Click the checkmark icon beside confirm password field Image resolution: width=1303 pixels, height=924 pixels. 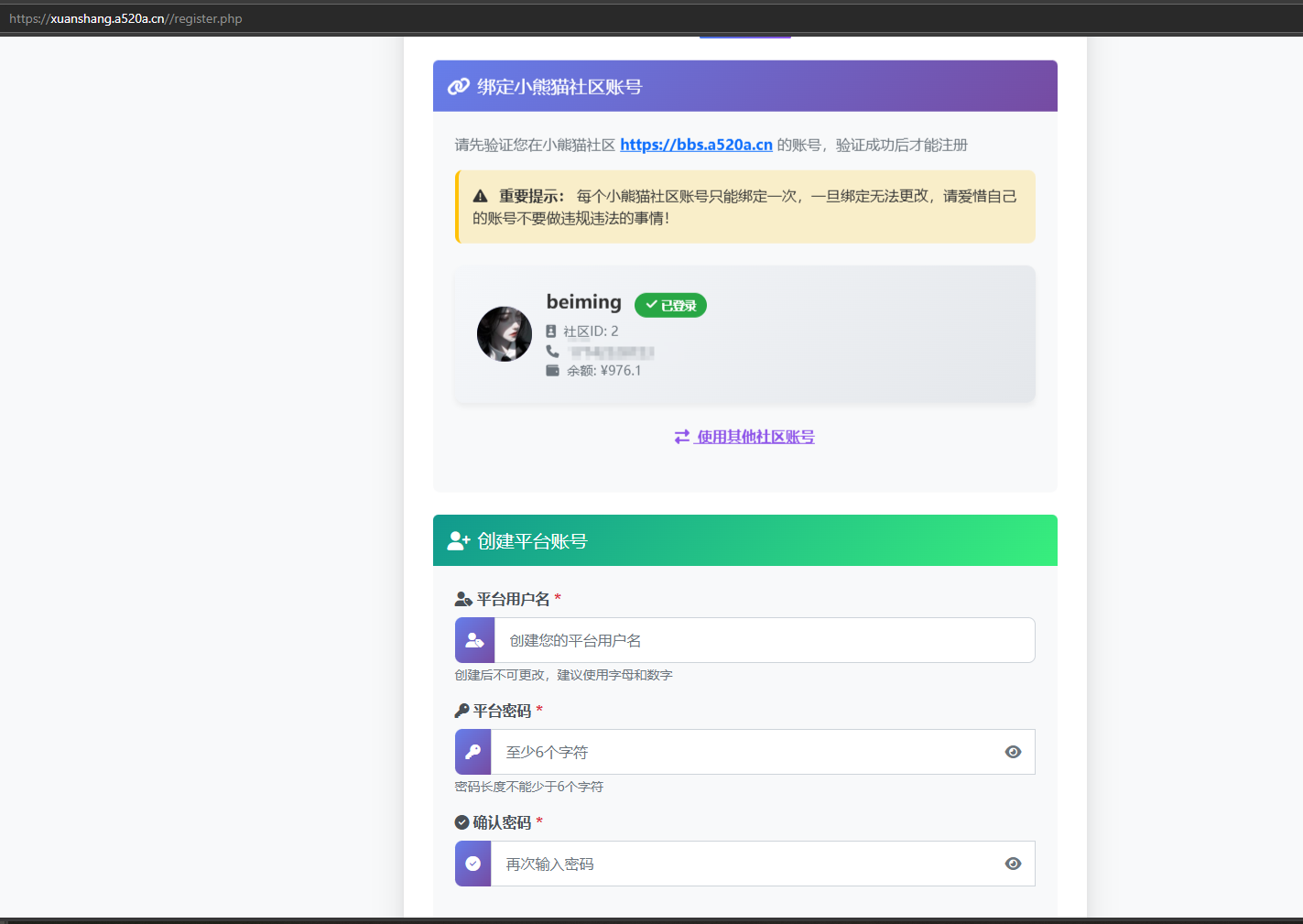click(472, 864)
